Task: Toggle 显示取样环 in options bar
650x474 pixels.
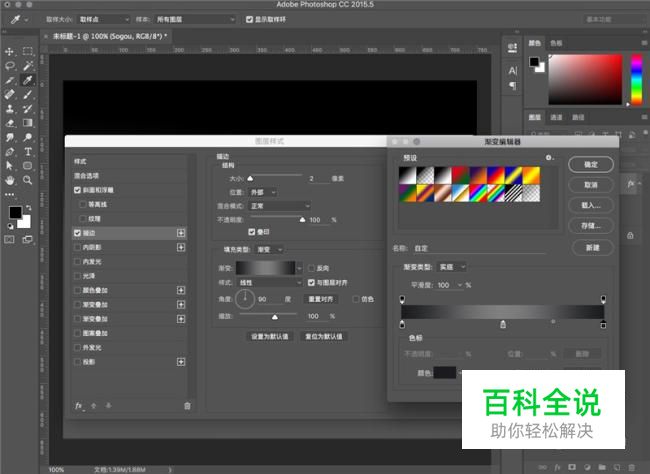Action: [x=249, y=19]
